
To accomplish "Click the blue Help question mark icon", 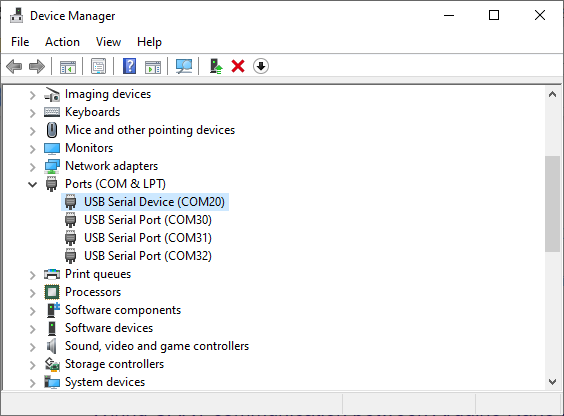I will click(129, 67).
